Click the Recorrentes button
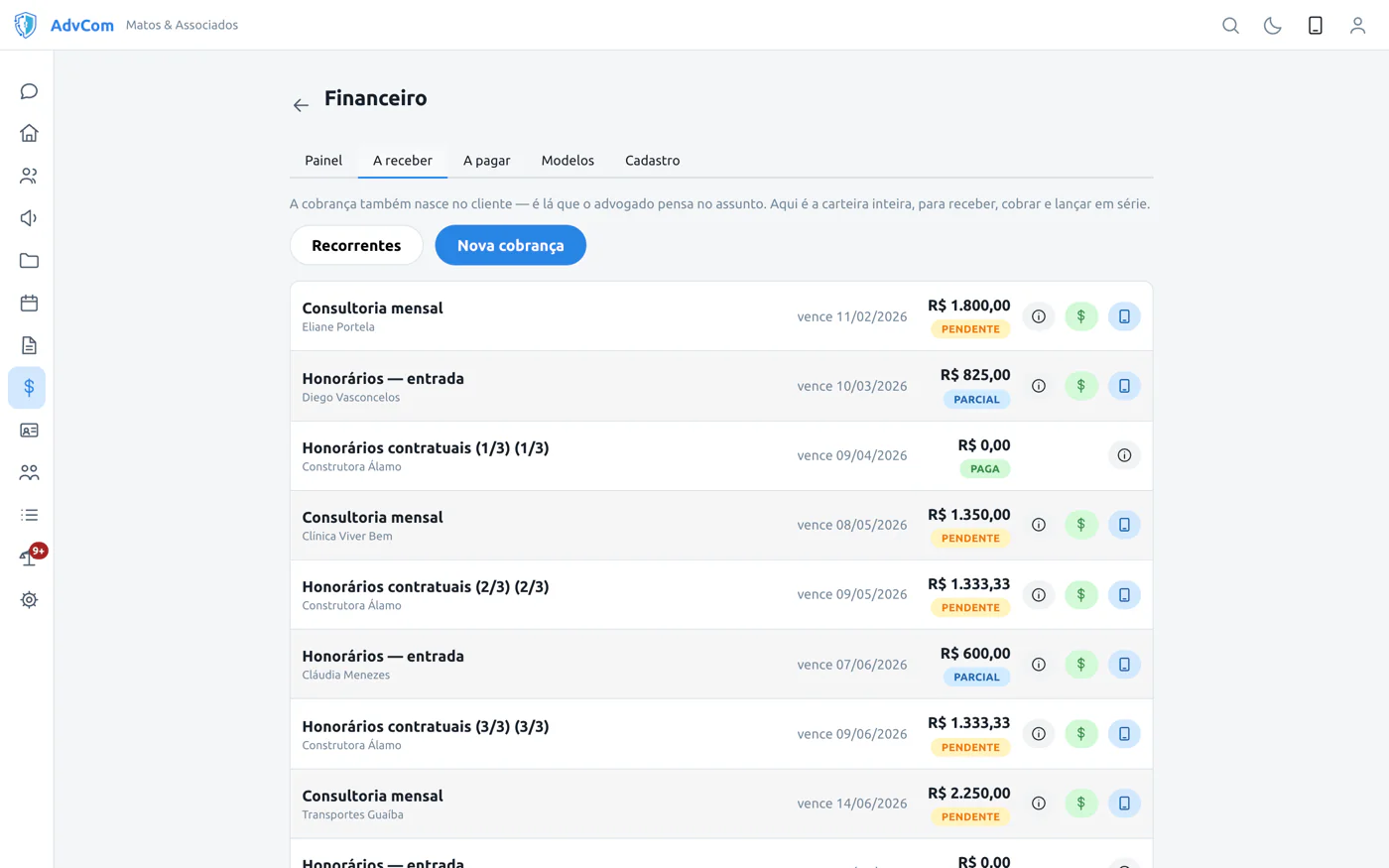The image size is (1389, 868). [x=356, y=245]
